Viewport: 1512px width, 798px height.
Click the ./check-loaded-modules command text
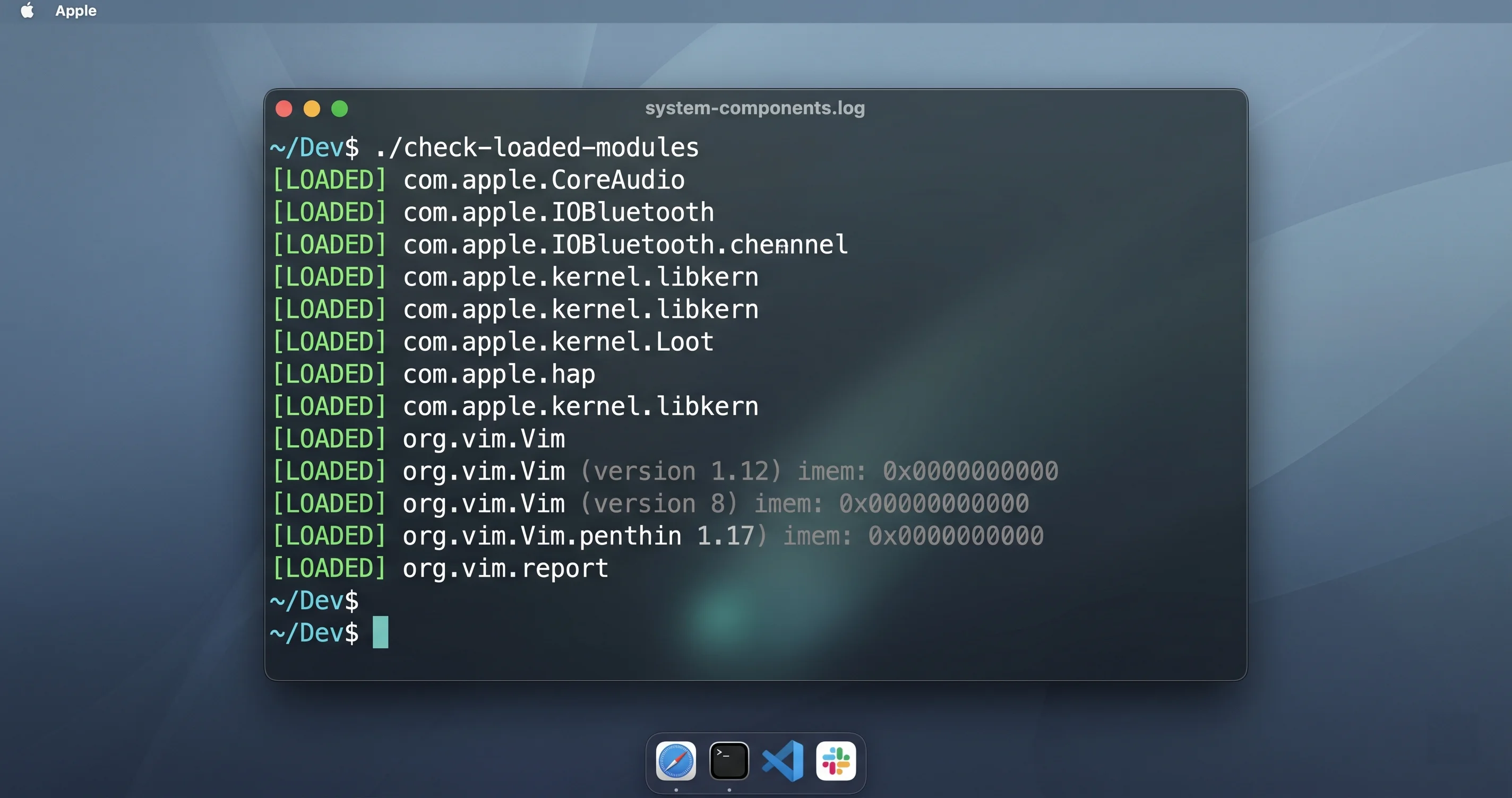pos(537,148)
